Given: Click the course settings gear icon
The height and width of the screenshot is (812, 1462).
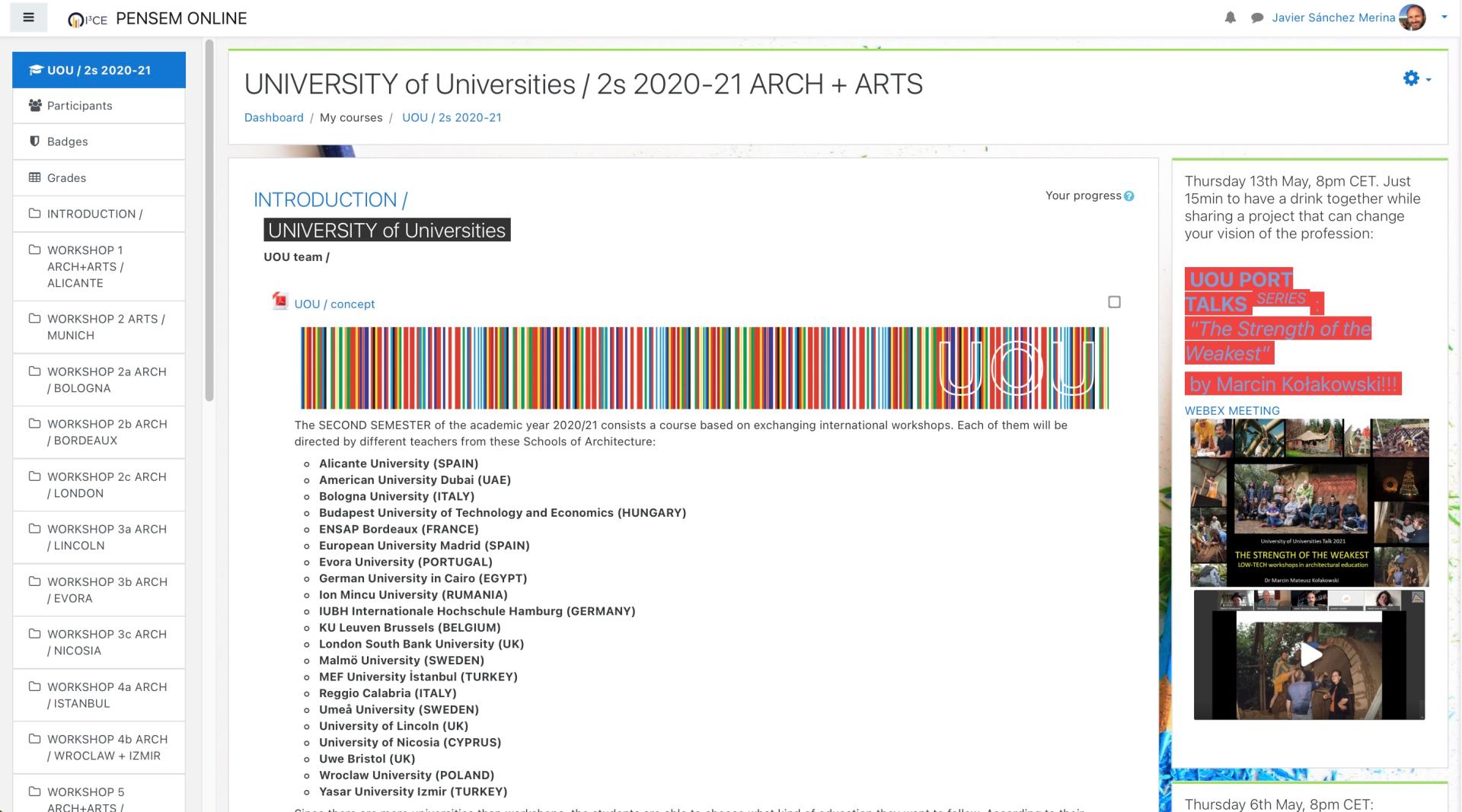Looking at the screenshot, I should click(x=1411, y=78).
